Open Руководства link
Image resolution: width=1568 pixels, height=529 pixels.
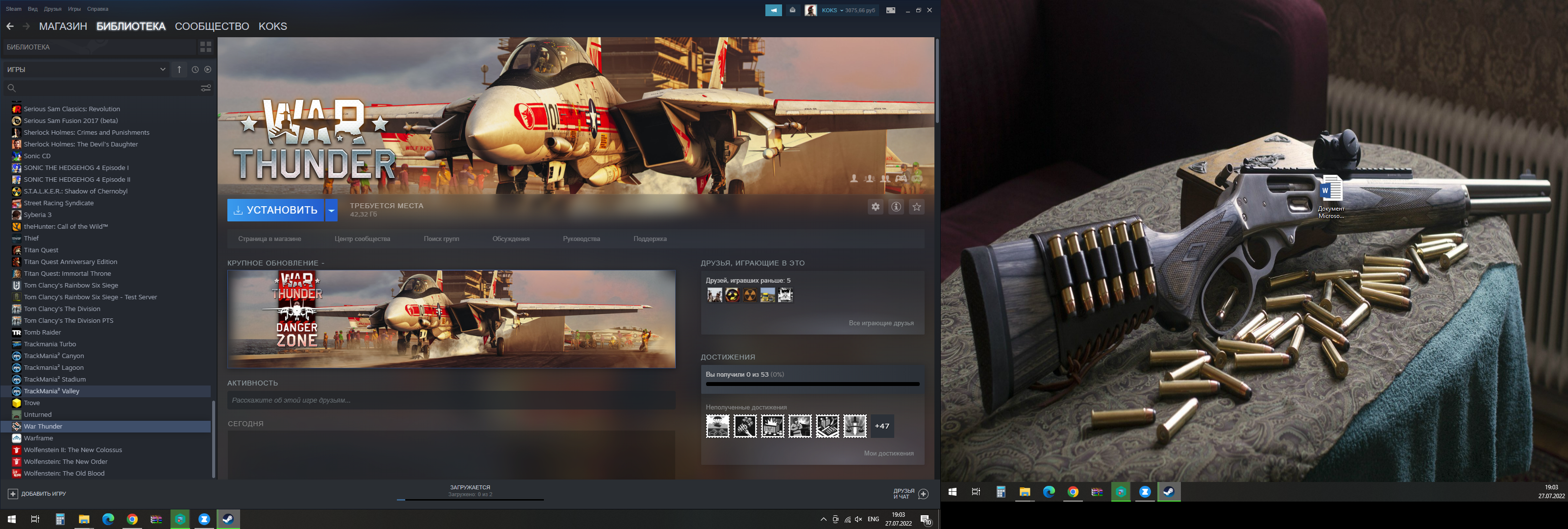(581, 239)
